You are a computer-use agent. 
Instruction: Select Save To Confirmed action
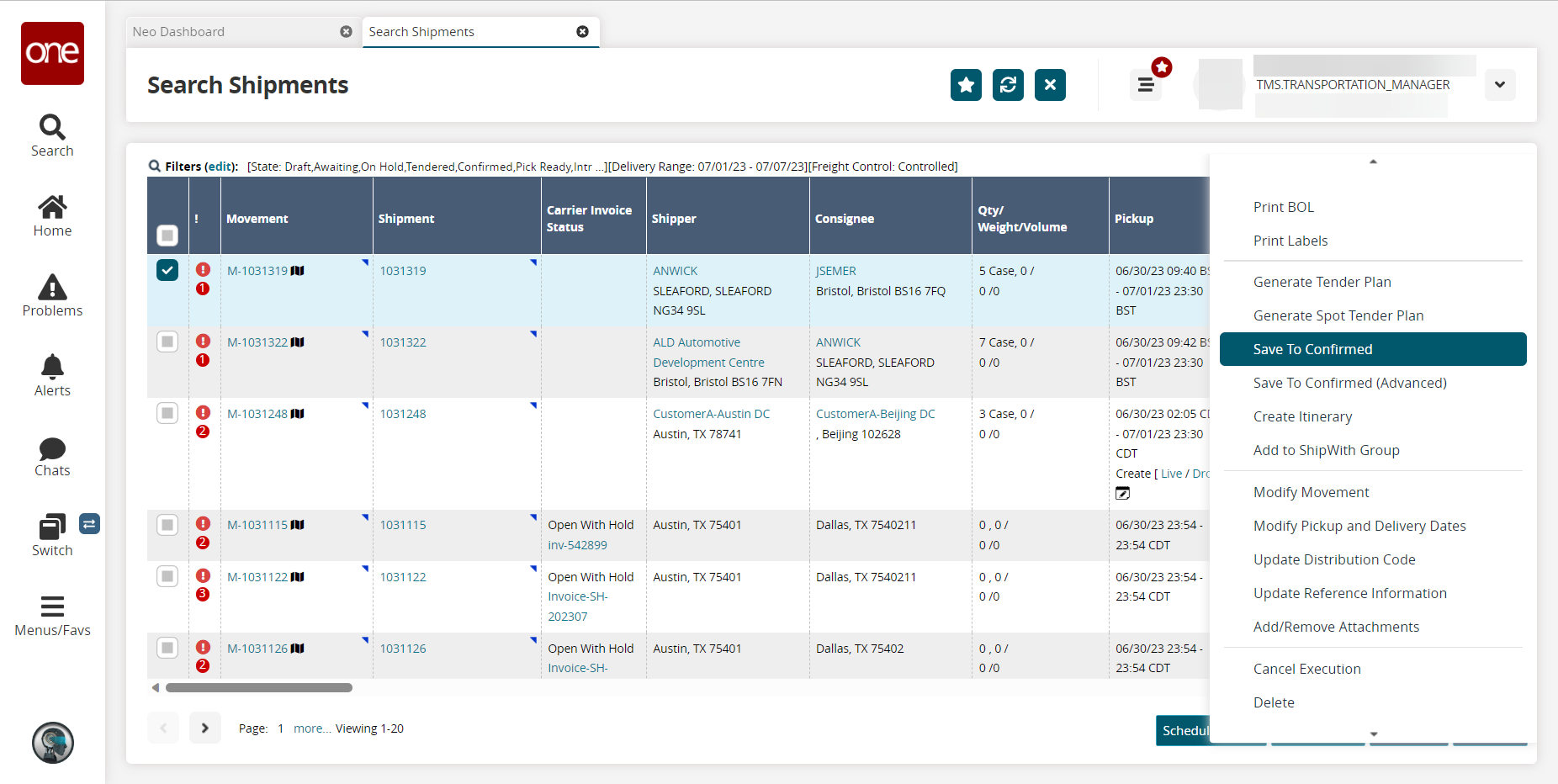click(x=1373, y=349)
